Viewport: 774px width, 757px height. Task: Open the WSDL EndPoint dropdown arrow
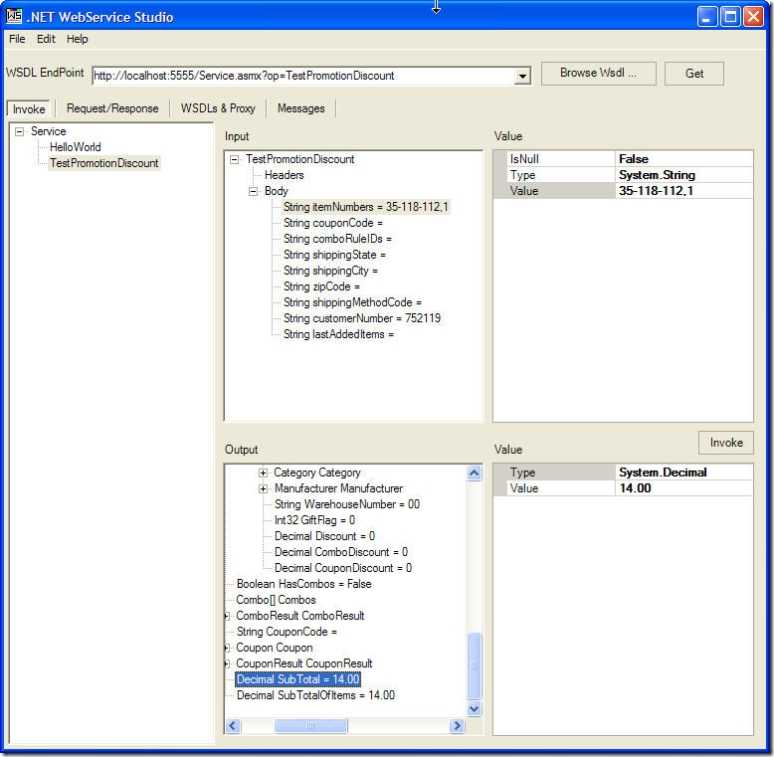click(522, 76)
